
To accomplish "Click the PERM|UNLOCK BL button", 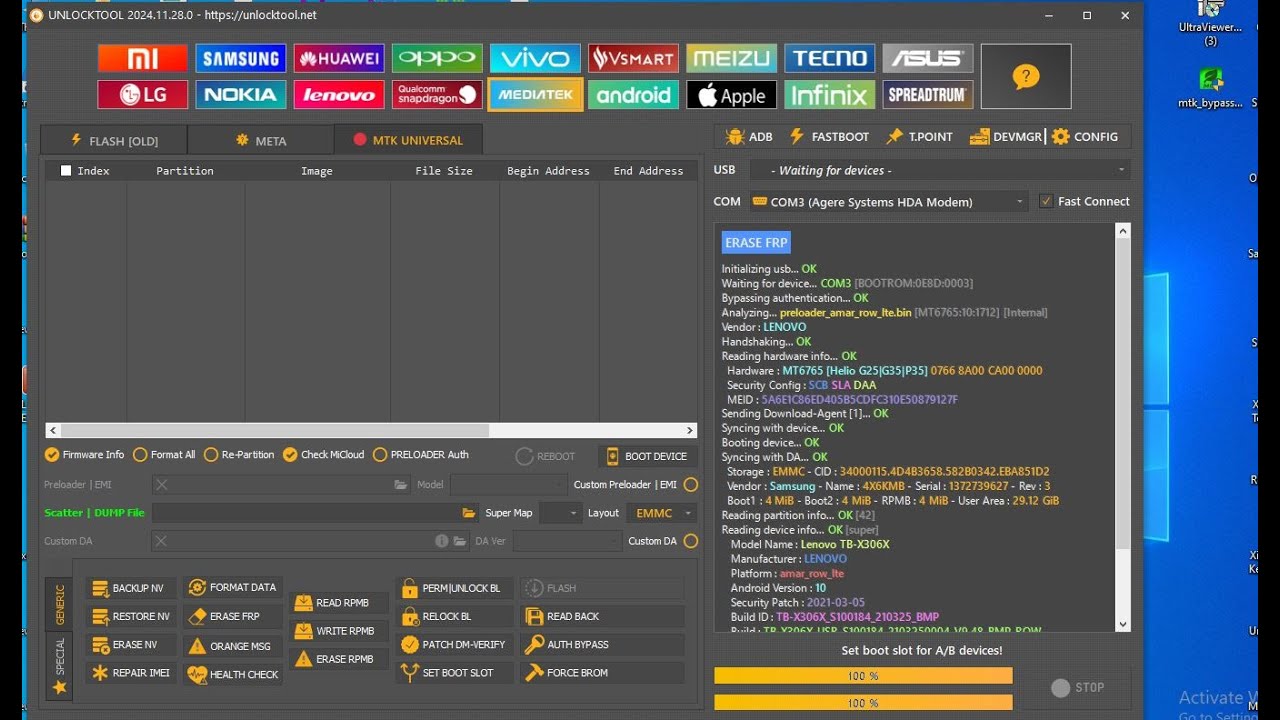I will [x=453, y=588].
